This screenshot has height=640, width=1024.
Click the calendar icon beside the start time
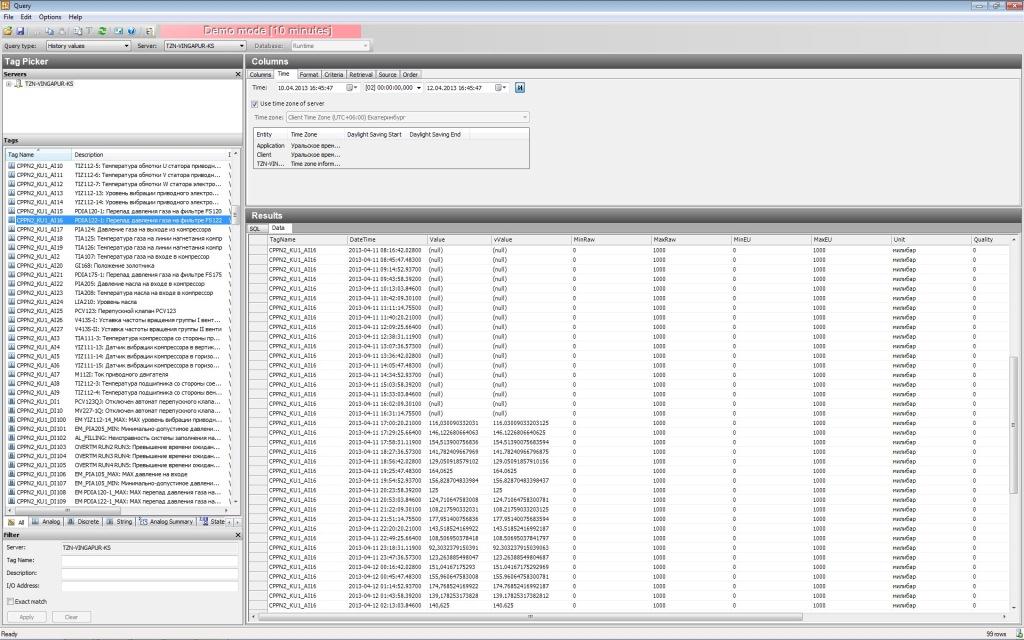tap(351, 88)
